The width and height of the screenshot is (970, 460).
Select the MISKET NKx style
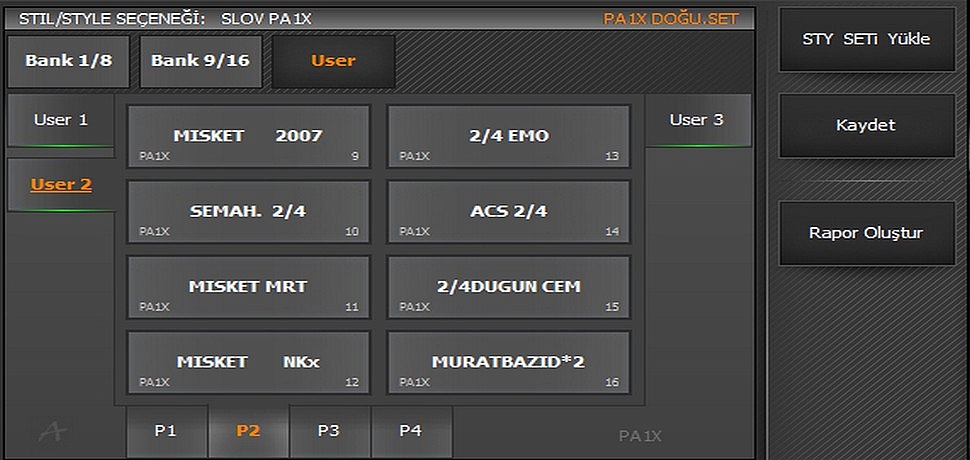[x=248, y=362]
